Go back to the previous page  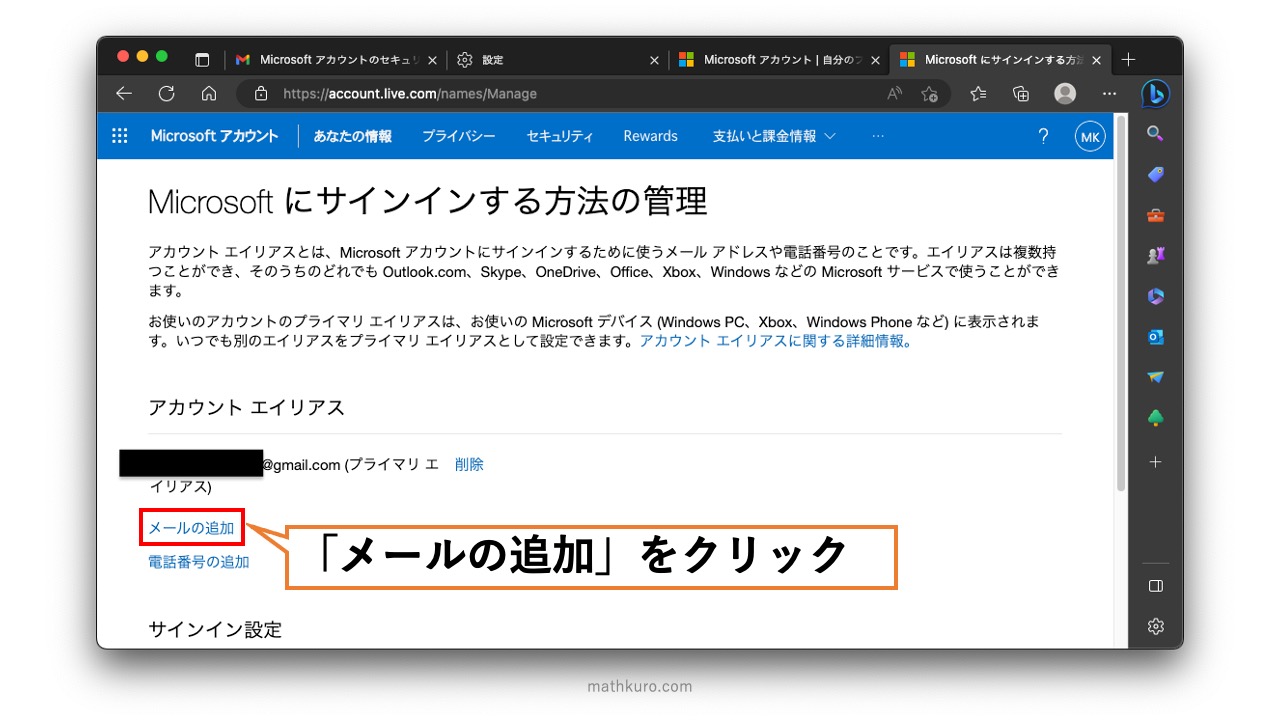point(124,93)
